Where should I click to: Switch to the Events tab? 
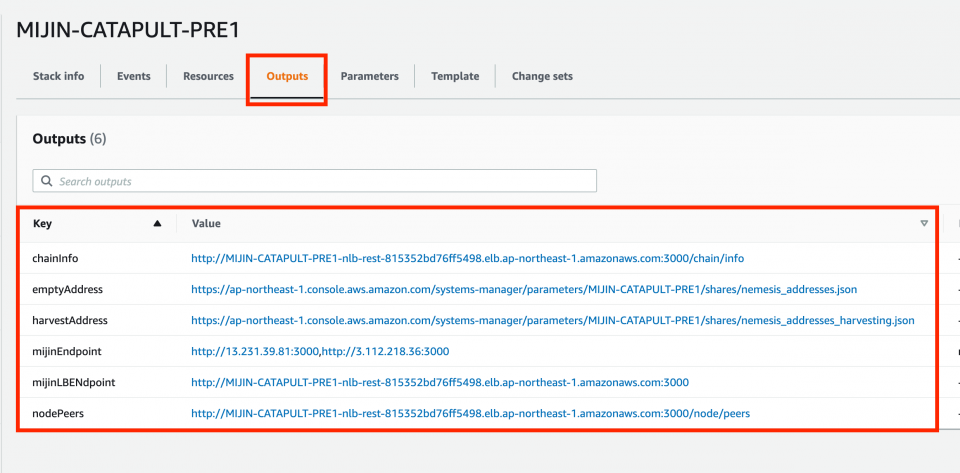point(133,76)
